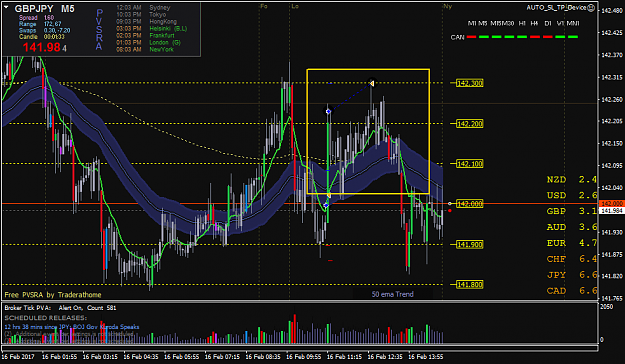Click the large red 141.98 bid price

pyautogui.click(x=41, y=47)
